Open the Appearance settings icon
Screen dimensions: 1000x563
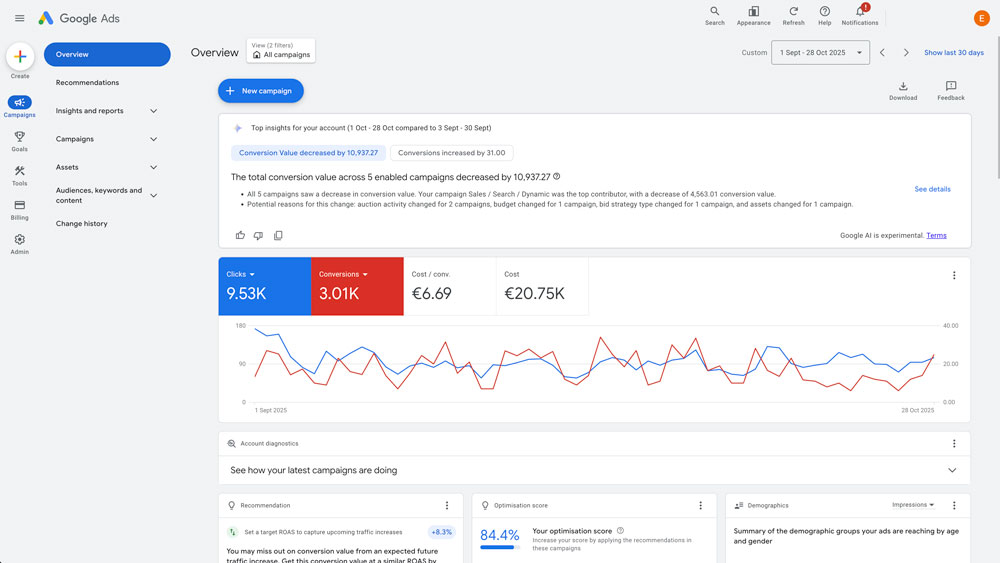tap(753, 15)
